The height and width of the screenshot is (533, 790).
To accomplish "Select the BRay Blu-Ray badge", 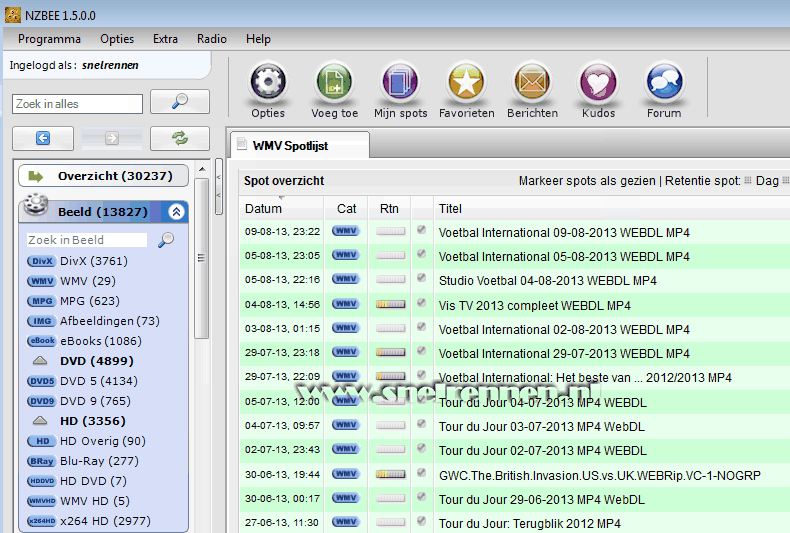I will [x=41, y=461].
